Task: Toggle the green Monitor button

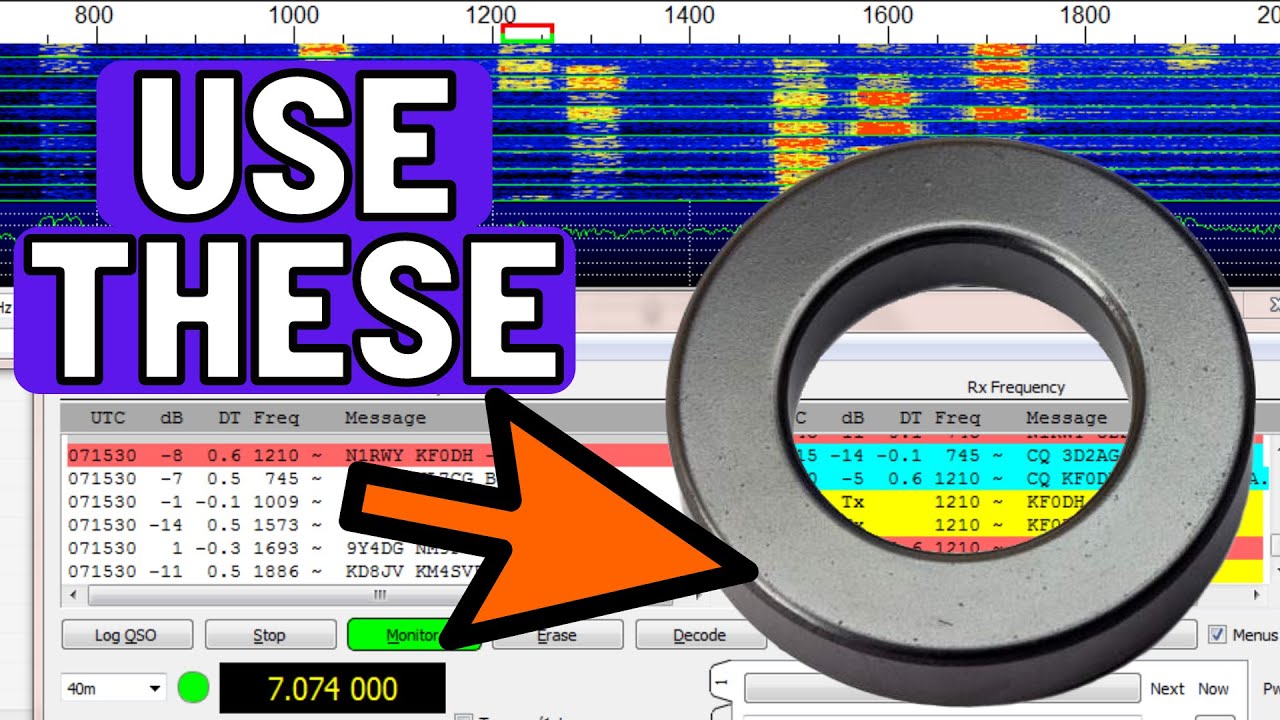Action: [400, 635]
